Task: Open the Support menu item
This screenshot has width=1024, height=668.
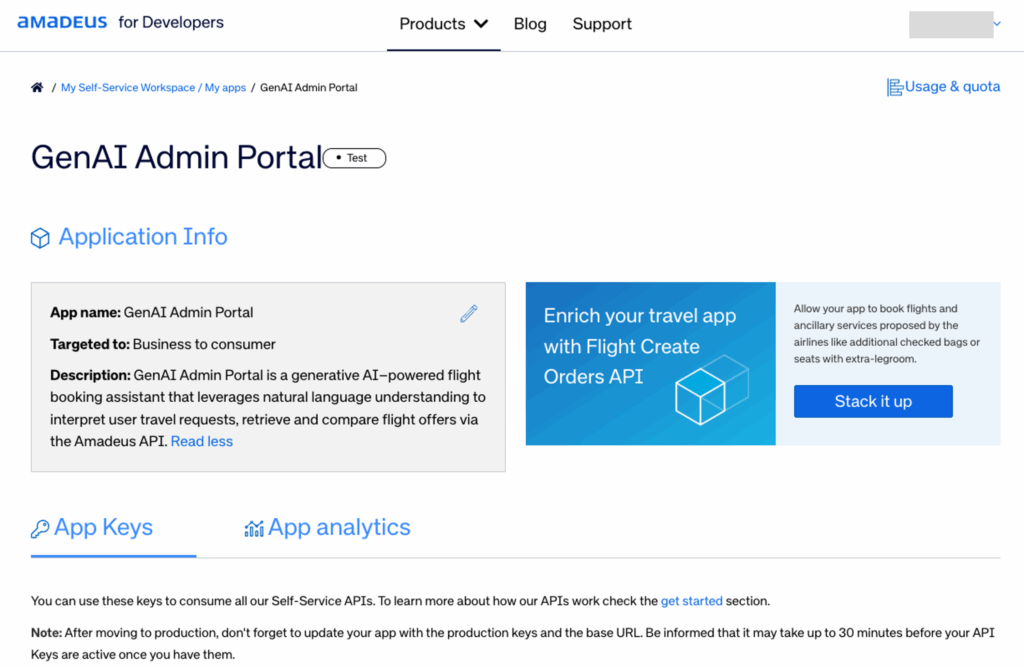Action: click(602, 24)
